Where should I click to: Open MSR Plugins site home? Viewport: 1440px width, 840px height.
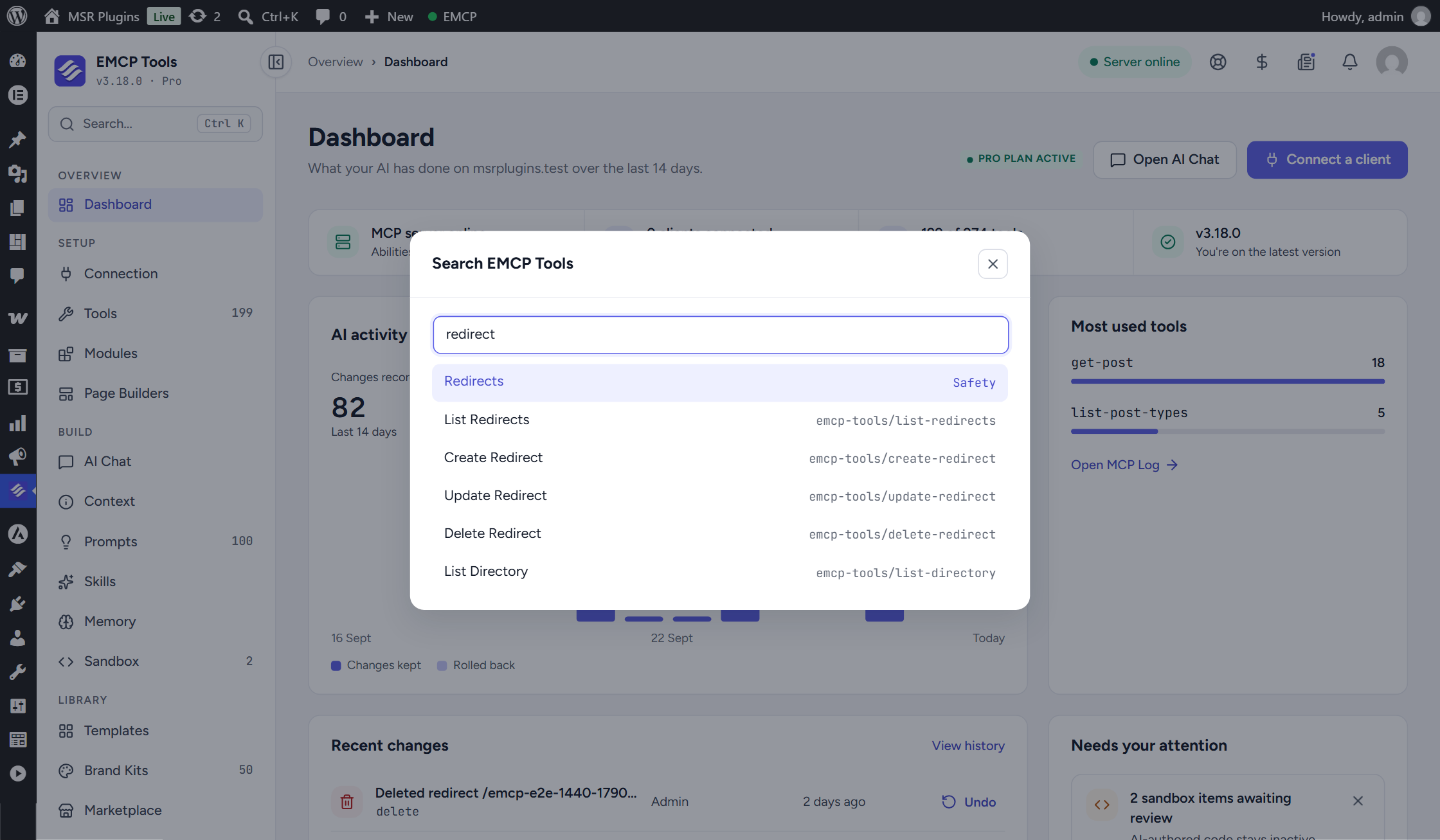[x=91, y=16]
